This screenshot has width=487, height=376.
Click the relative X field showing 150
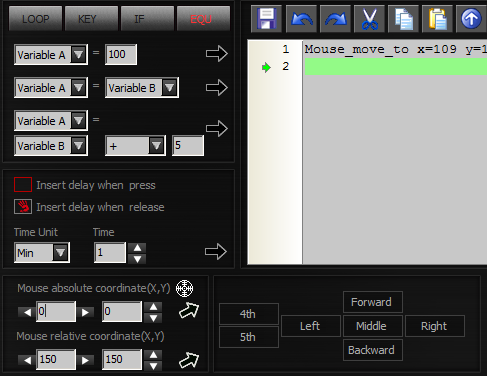(x=56, y=360)
